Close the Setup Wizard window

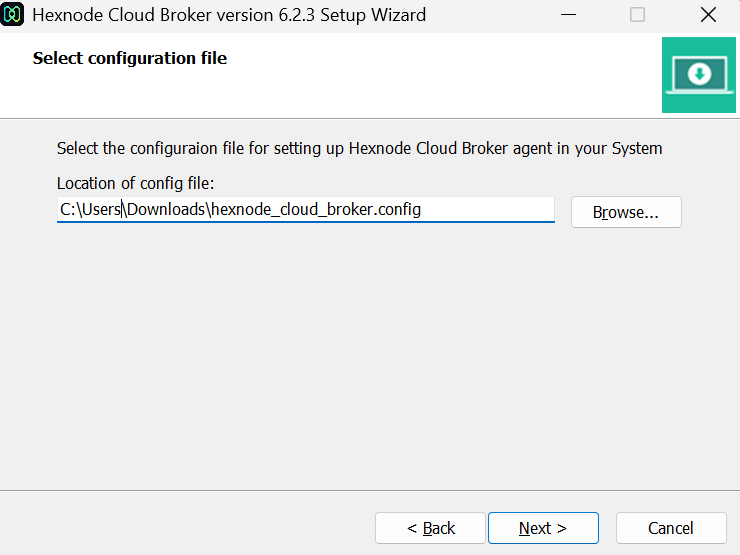point(708,15)
